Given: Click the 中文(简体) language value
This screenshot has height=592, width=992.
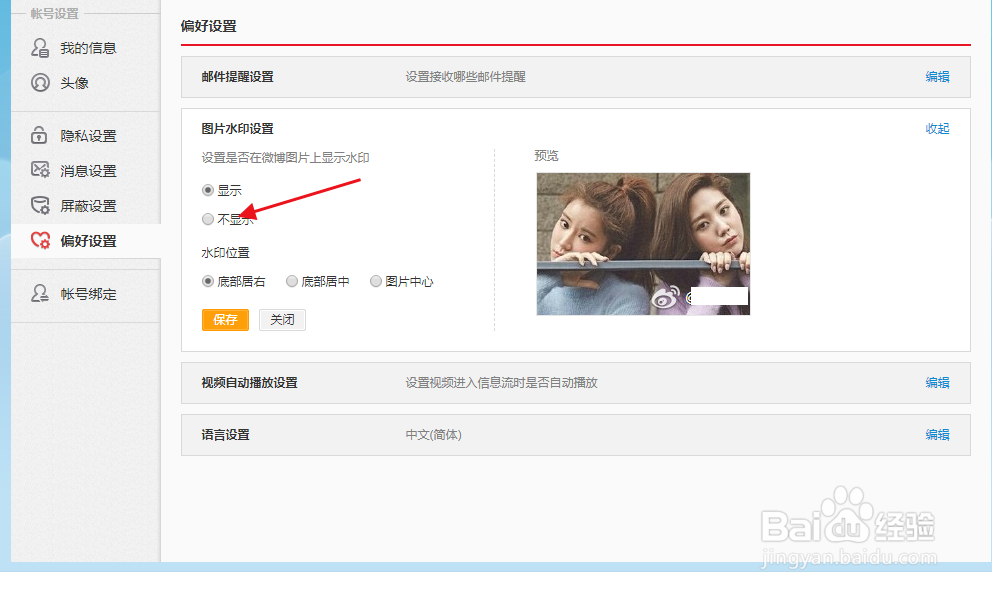Looking at the screenshot, I should click(433, 435).
